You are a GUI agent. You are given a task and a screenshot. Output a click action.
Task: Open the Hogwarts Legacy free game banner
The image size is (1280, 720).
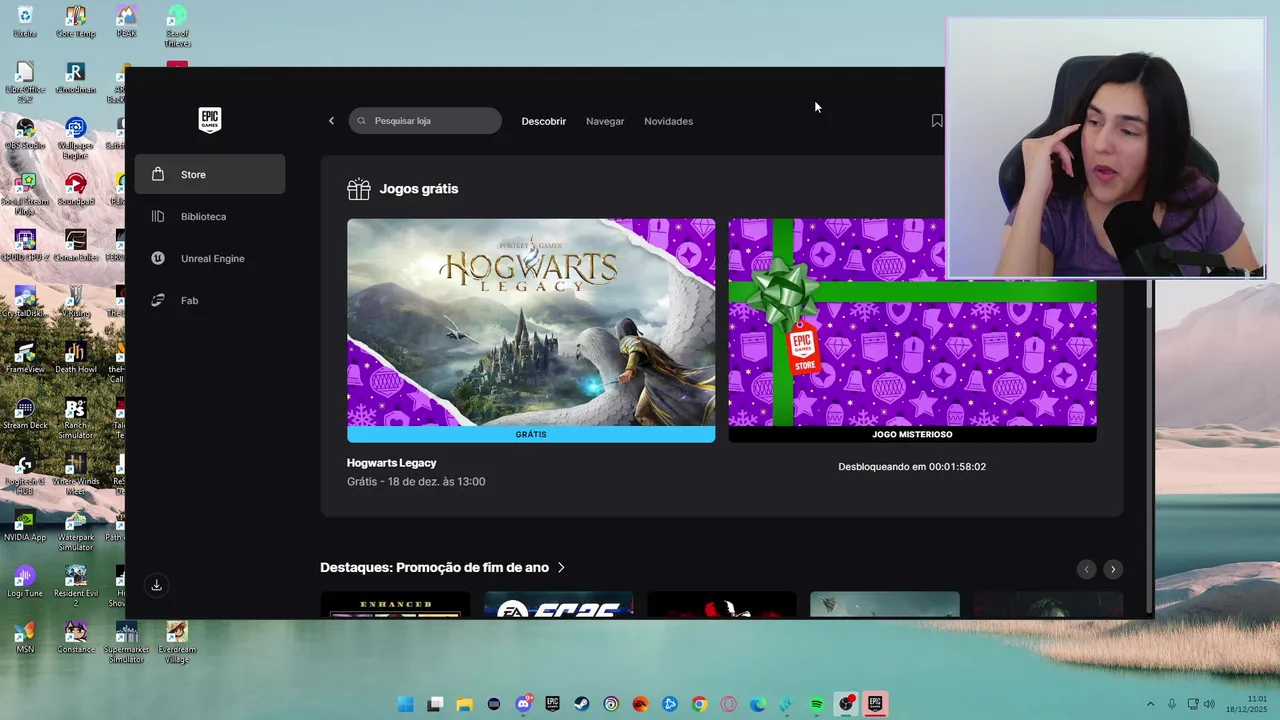point(531,330)
